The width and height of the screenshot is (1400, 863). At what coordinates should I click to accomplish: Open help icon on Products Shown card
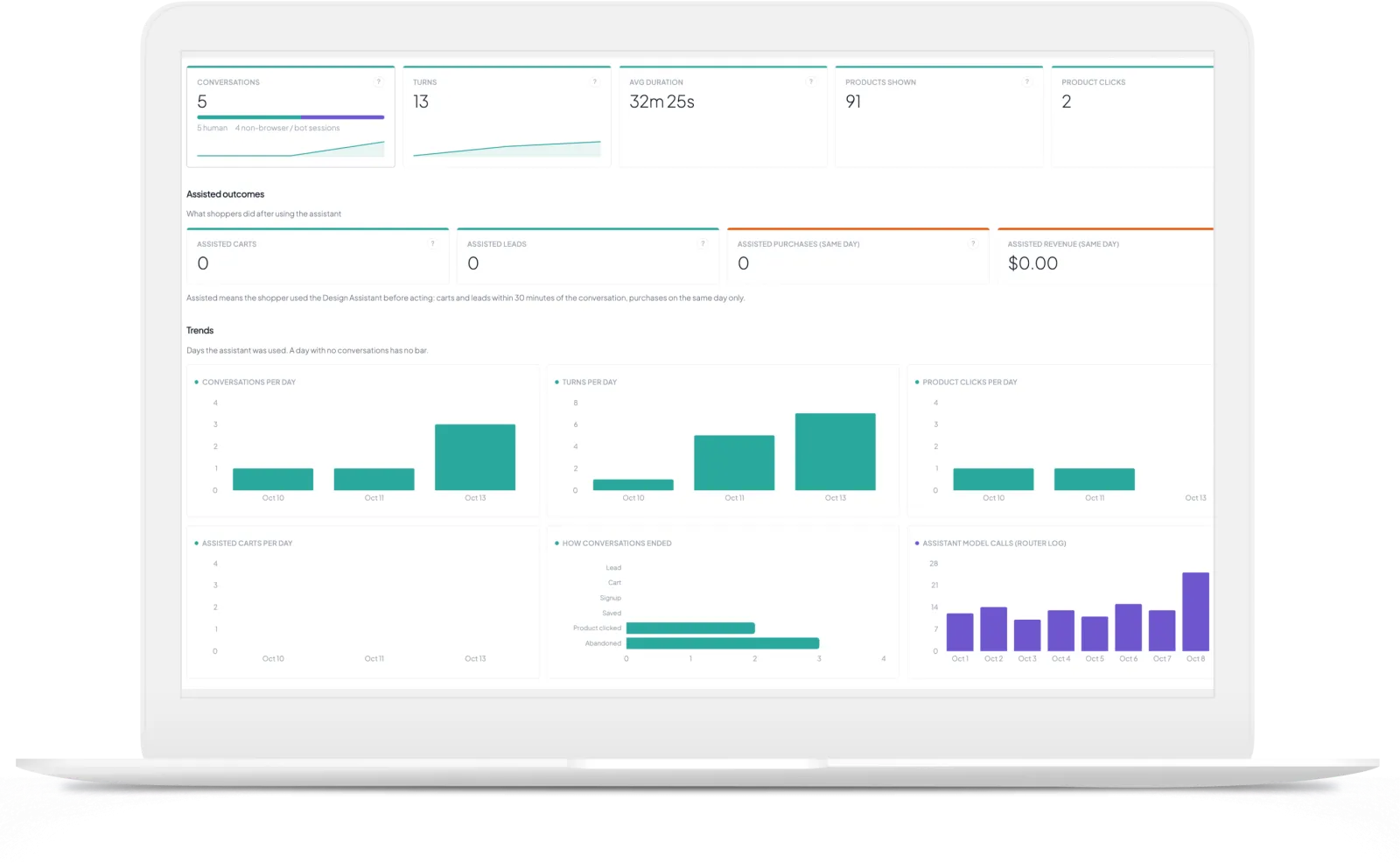pyautogui.click(x=1027, y=82)
